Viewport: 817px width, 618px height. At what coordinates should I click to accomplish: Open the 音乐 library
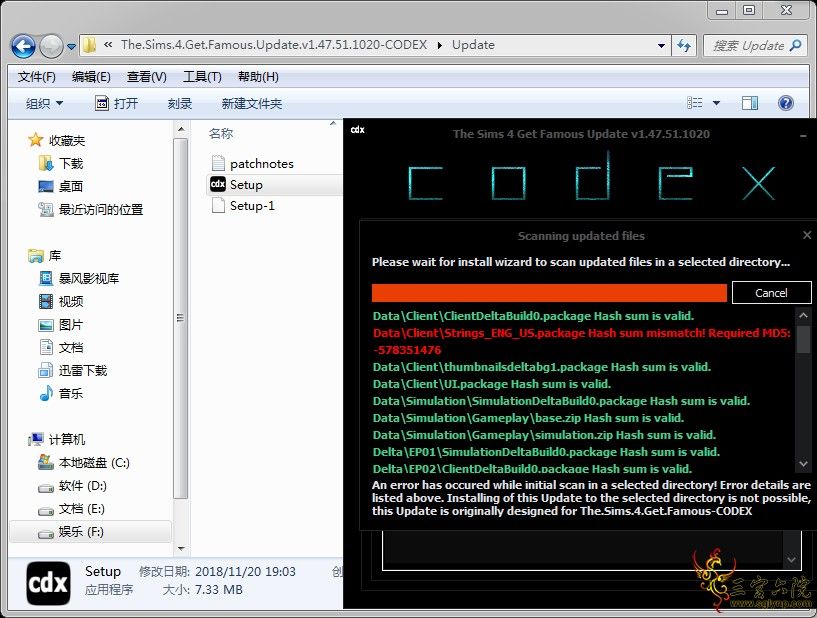[x=61, y=393]
